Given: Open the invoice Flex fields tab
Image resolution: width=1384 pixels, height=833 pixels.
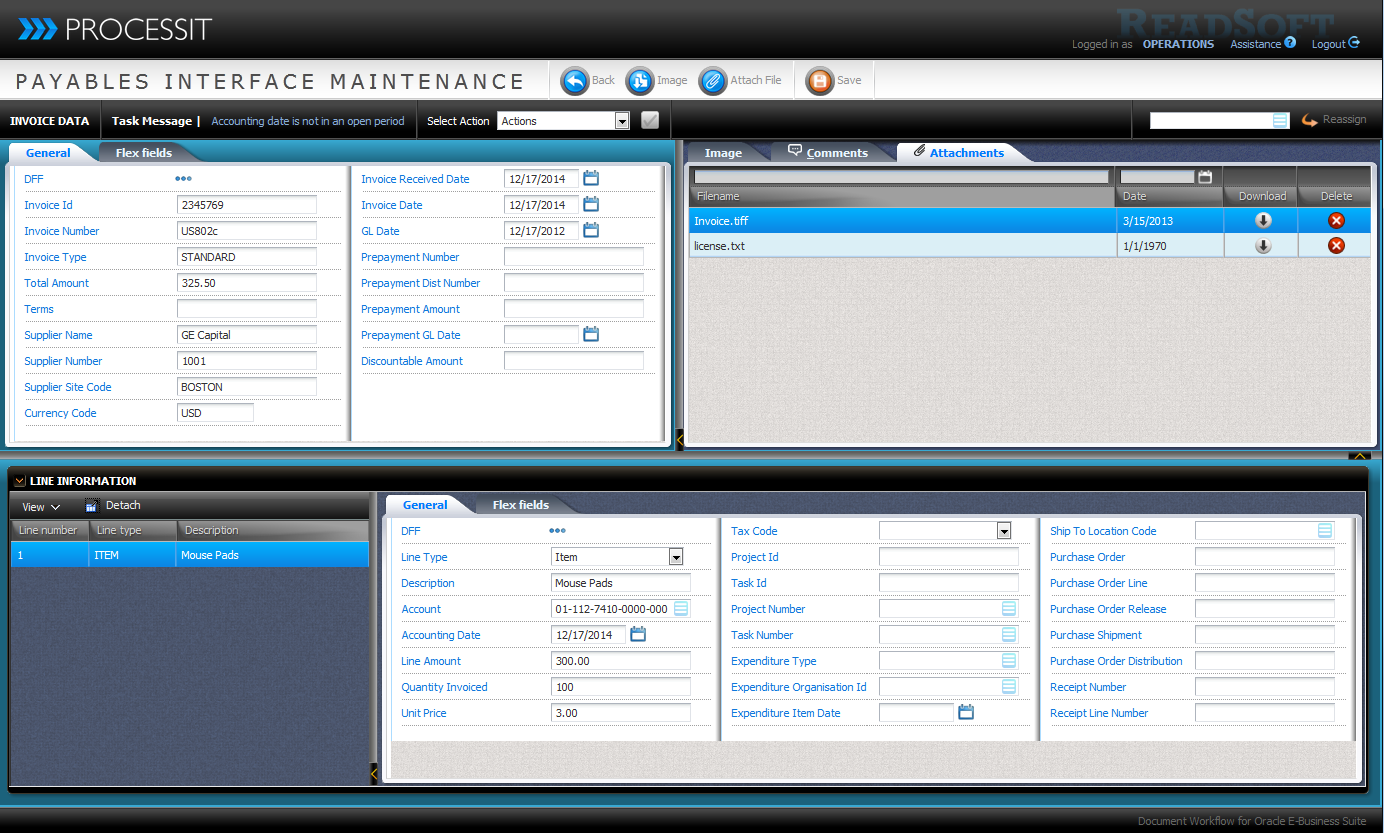Looking at the screenshot, I should coord(144,153).
